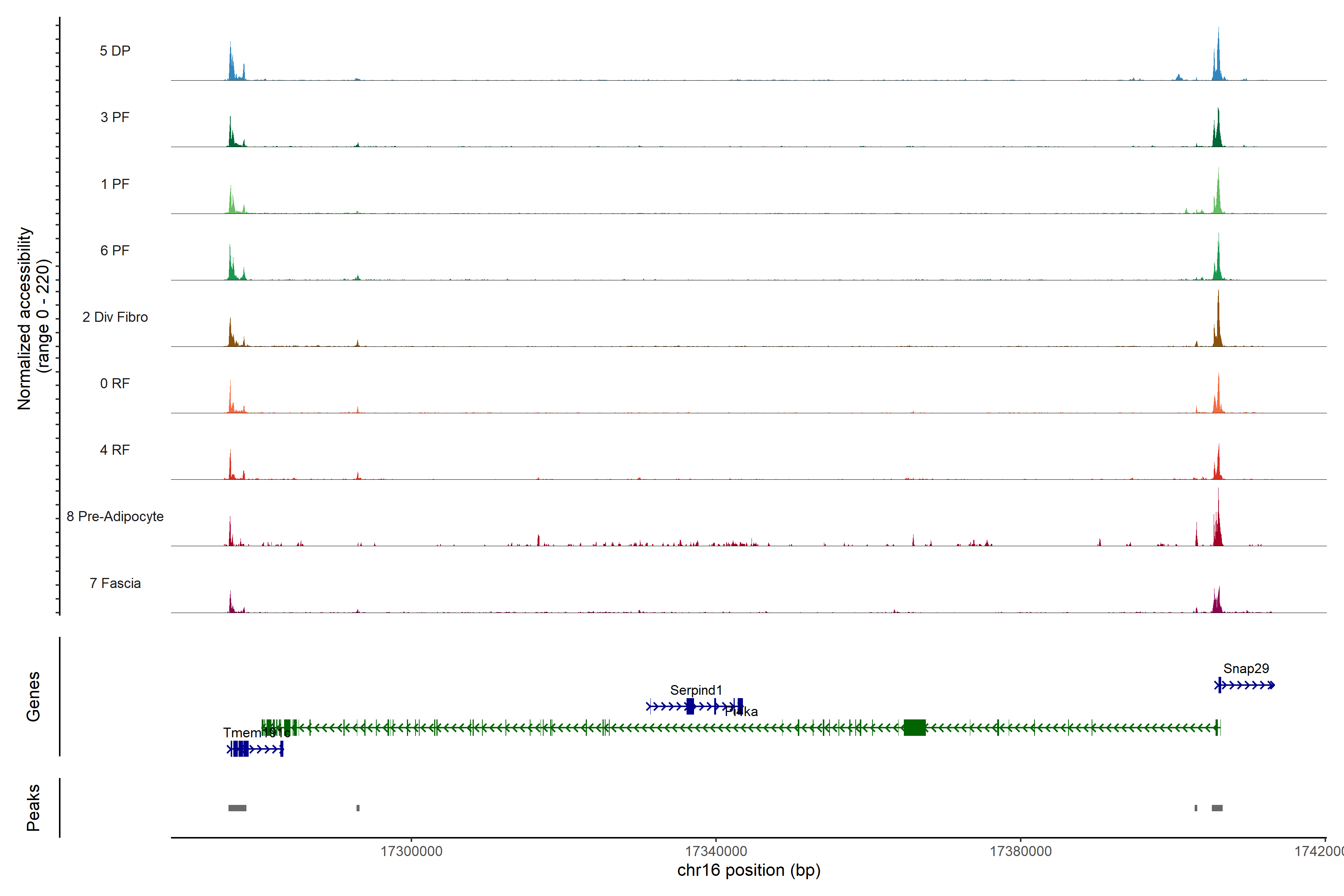
Task: Click the 17300000 axis tick label
Action: coord(411,852)
